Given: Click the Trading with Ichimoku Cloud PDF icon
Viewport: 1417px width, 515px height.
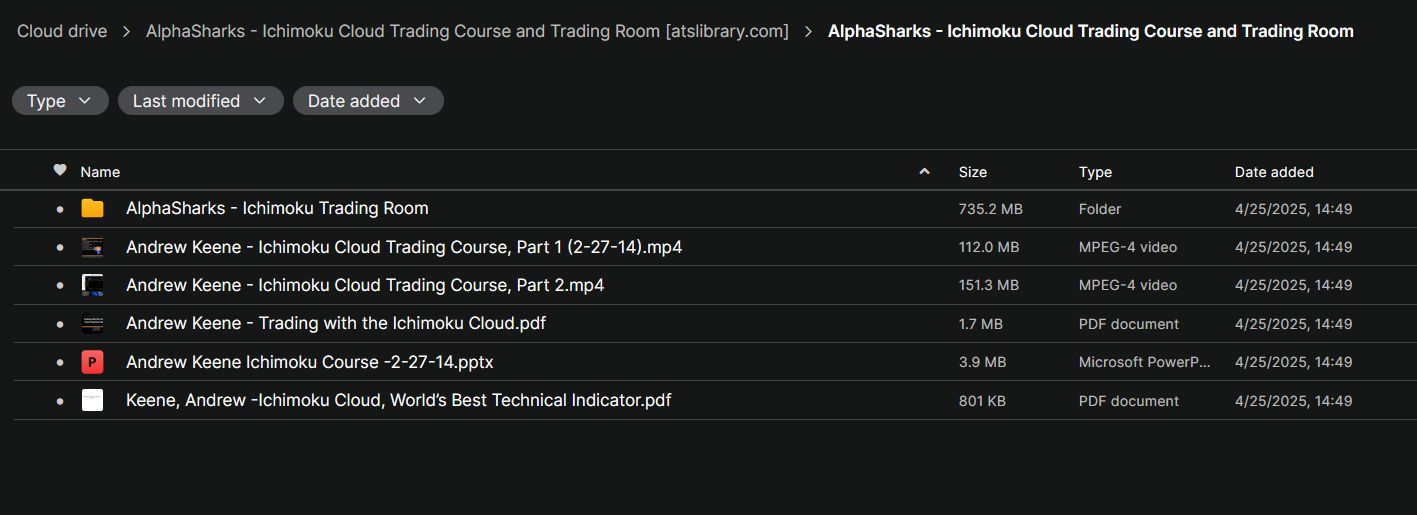Looking at the screenshot, I should (x=92, y=324).
